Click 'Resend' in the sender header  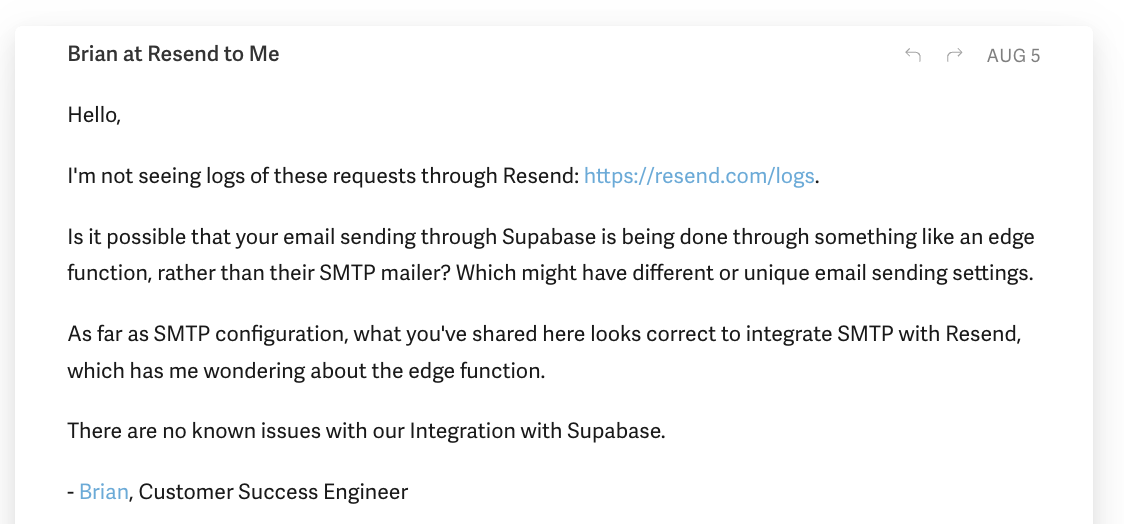(182, 54)
